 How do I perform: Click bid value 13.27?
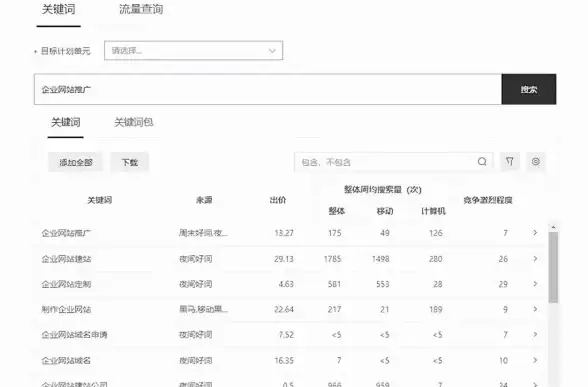284,233
